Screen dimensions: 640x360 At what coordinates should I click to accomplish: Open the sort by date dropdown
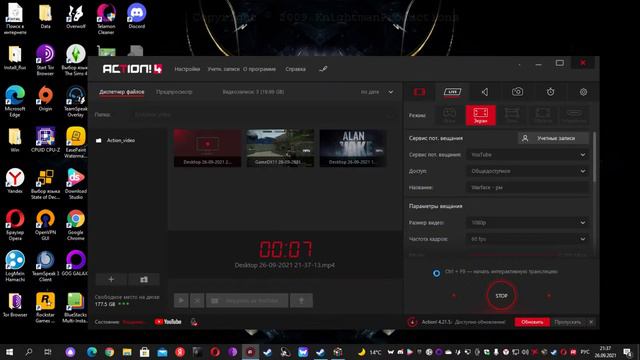click(377, 92)
